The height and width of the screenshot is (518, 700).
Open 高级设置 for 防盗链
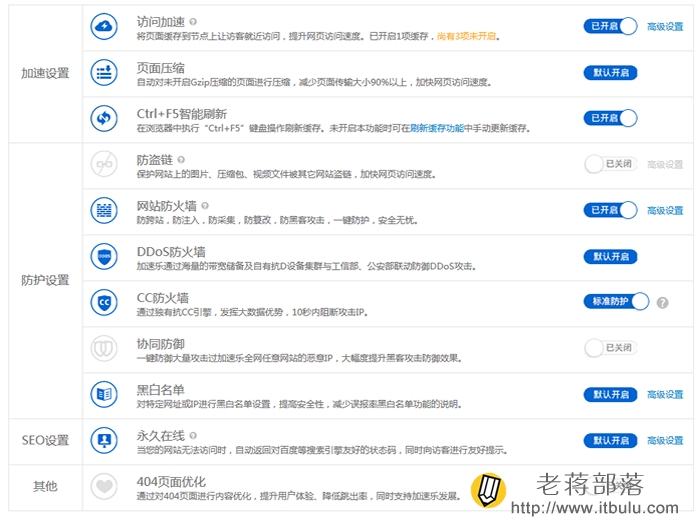665,164
